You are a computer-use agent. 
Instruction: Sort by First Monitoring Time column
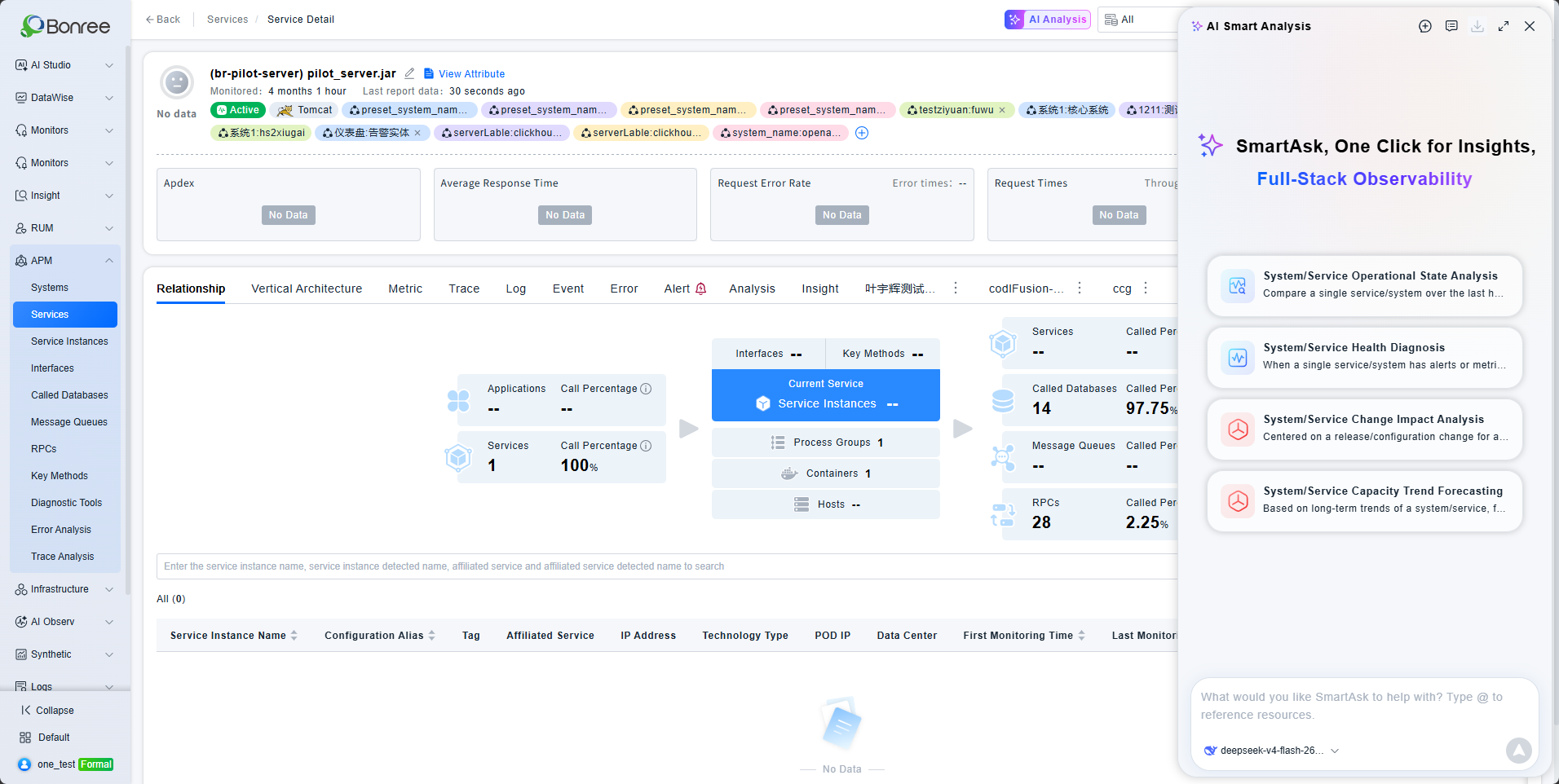[1081, 636]
